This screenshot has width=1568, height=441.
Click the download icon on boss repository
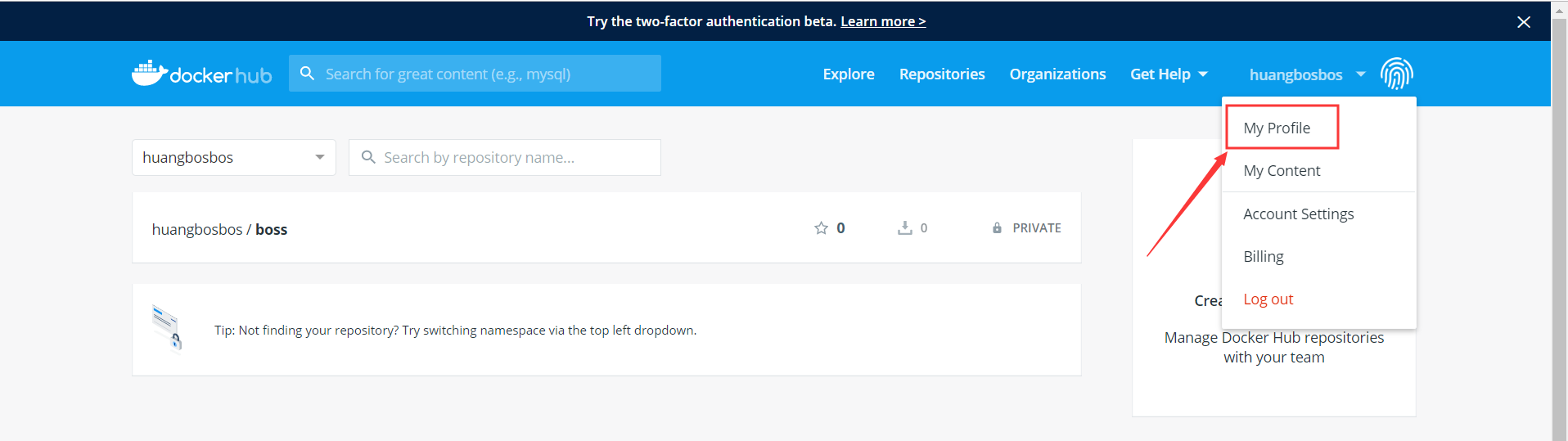point(904,228)
